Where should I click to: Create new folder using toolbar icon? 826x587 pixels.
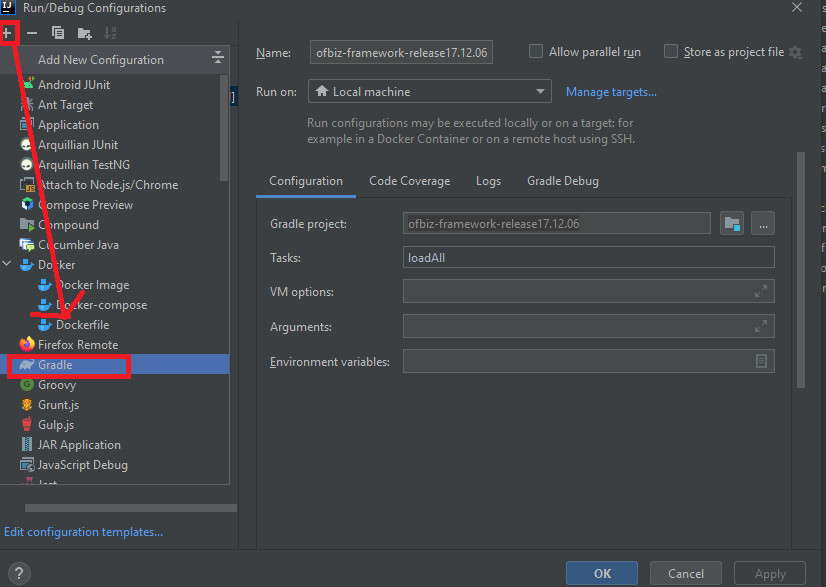(84, 33)
